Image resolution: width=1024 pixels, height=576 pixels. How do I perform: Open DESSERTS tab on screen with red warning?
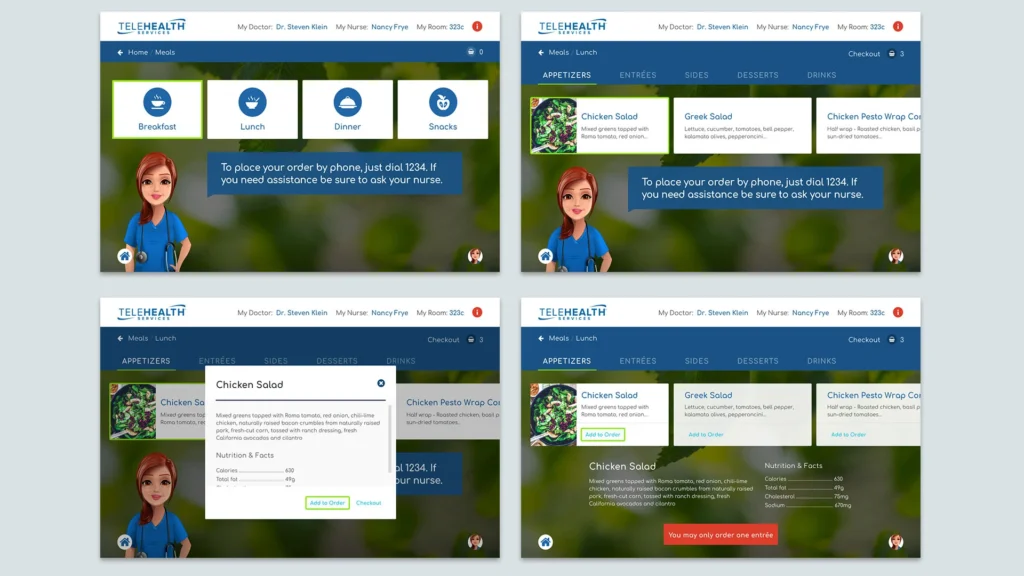coord(758,361)
